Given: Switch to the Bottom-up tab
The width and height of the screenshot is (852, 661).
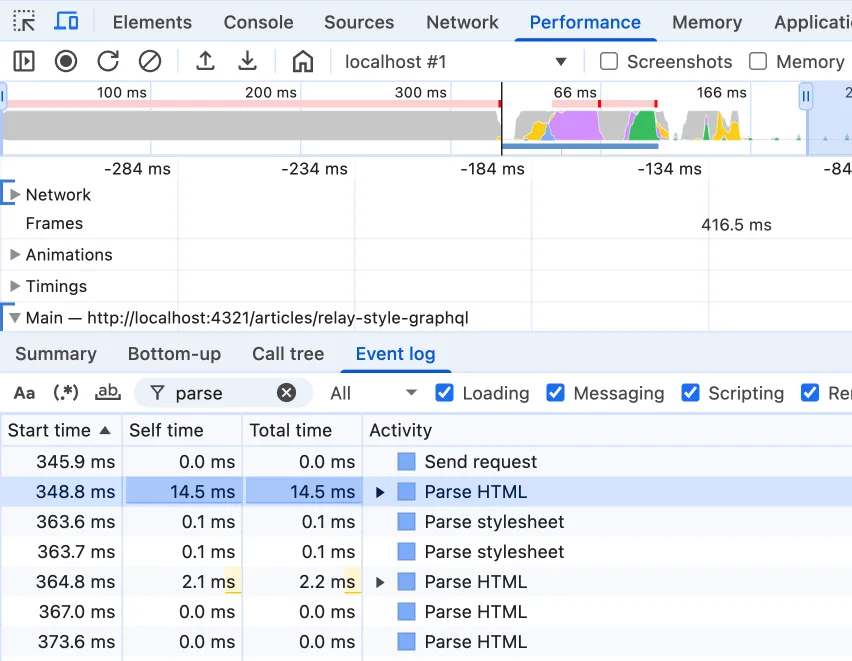Looking at the screenshot, I should coord(174,353).
